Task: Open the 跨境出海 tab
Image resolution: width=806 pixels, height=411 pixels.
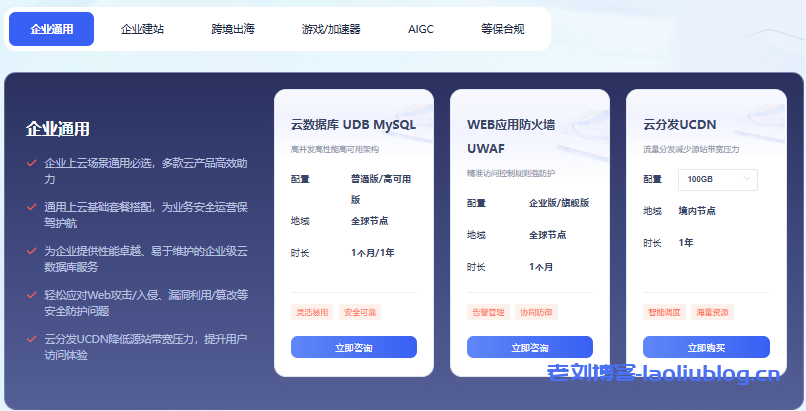Action: pyautogui.click(x=233, y=29)
